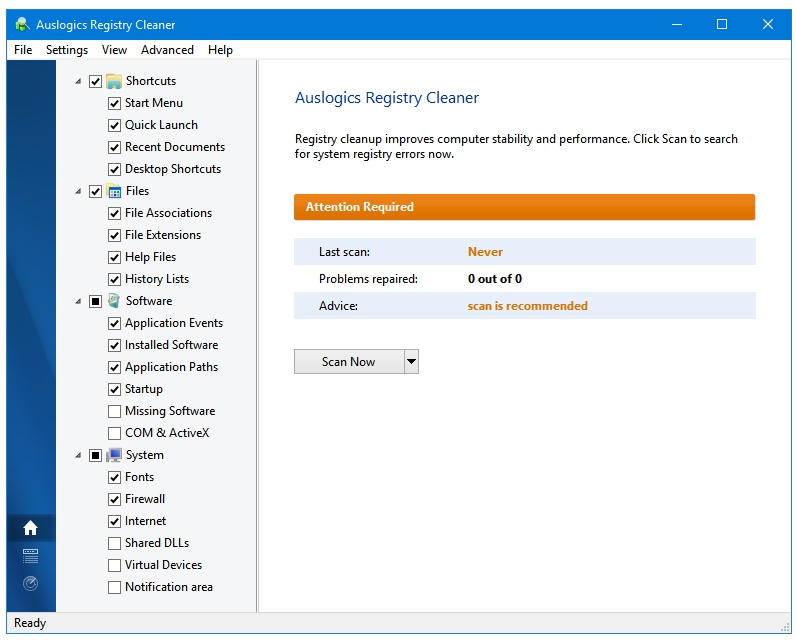Uncheck Quick Launch
796x640 pixels.
114,125
